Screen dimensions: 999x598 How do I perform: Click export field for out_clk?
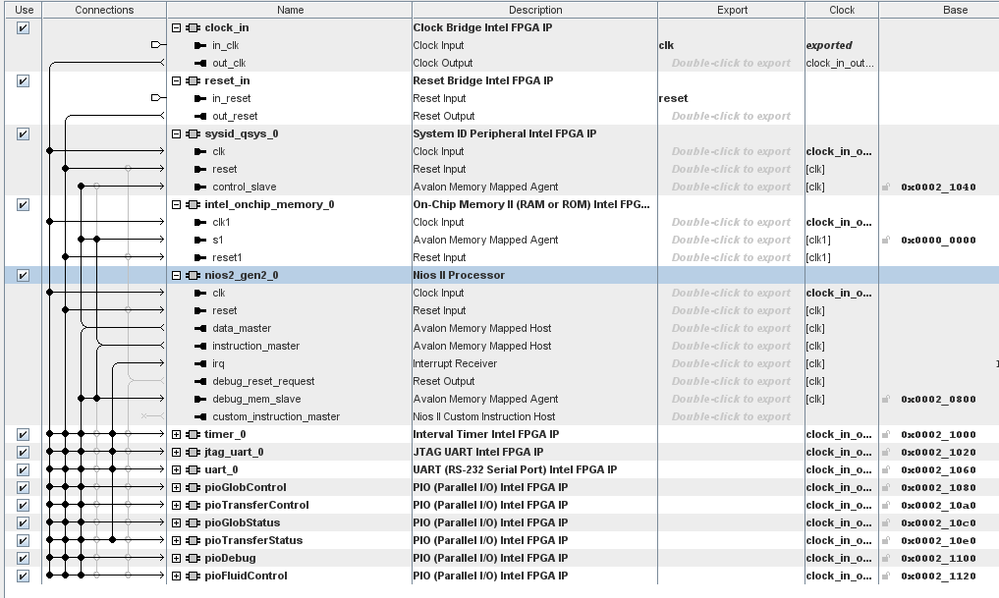point(731,63)
